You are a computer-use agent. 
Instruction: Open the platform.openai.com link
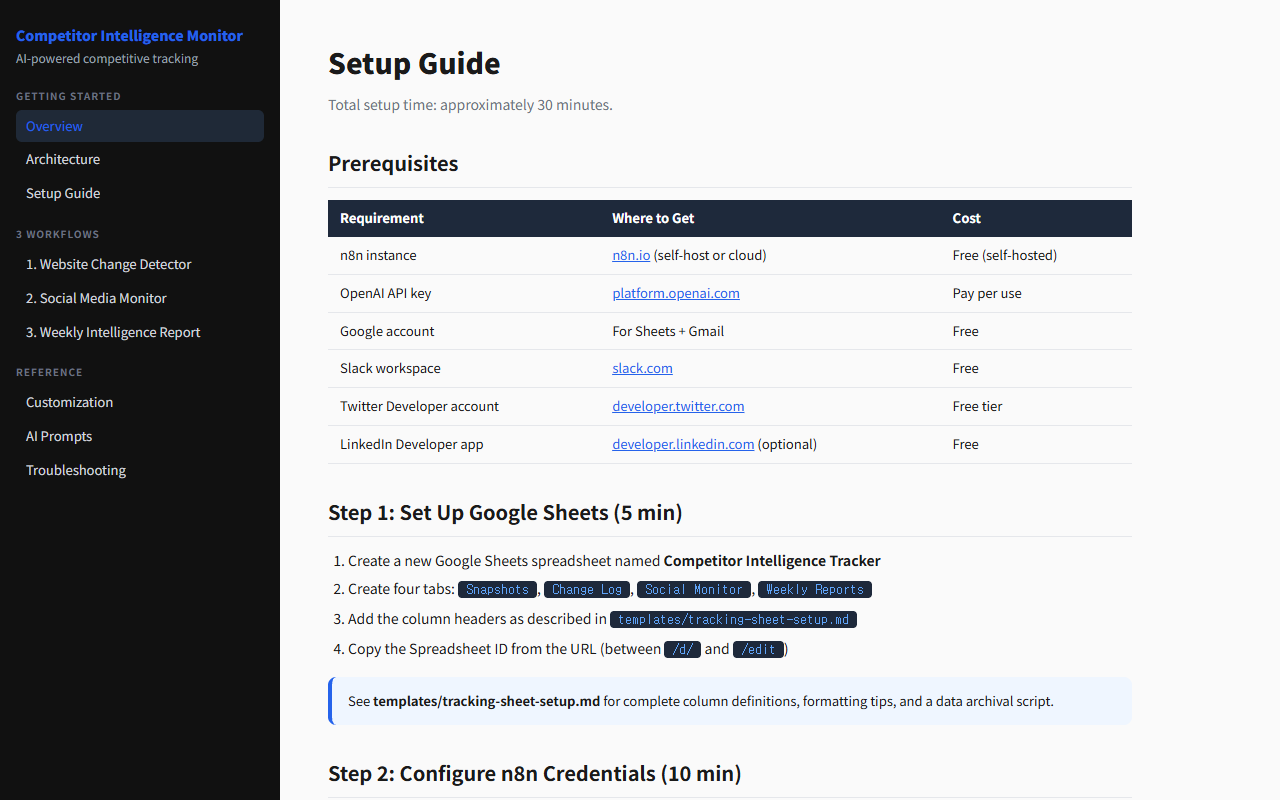676,293
